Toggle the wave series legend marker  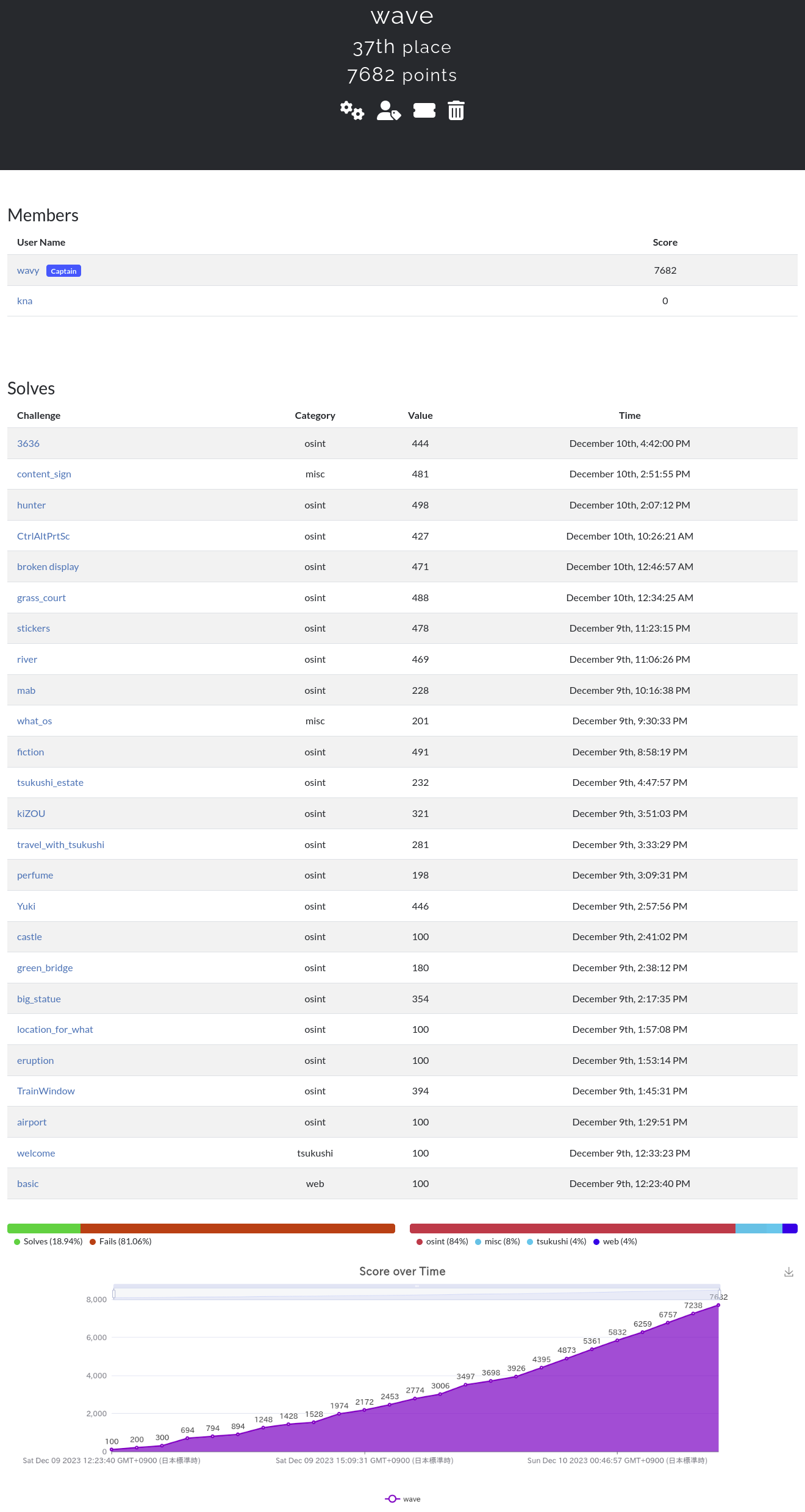(393, 1499)
